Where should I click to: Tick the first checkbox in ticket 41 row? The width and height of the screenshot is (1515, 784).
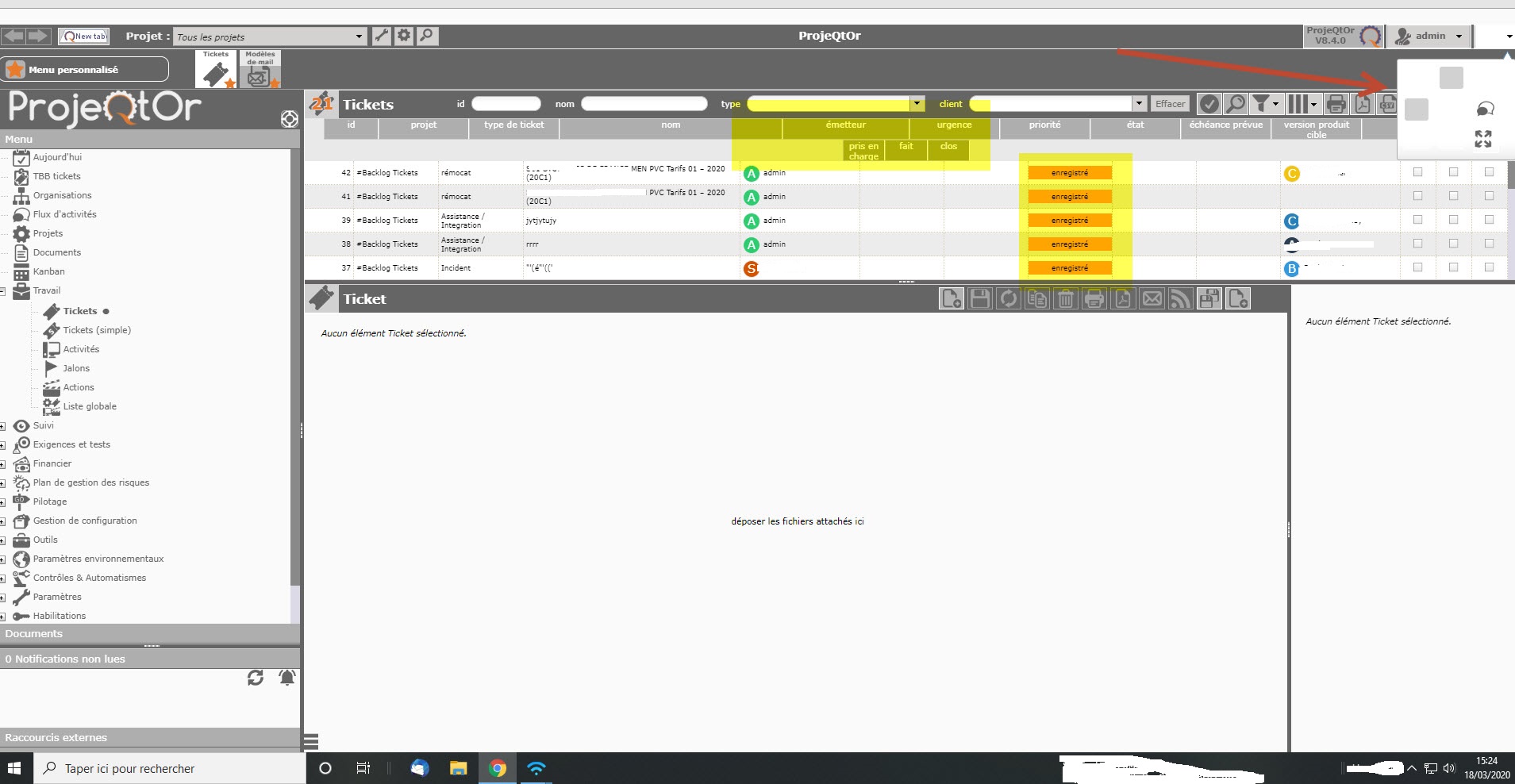tap(1418, 196)
